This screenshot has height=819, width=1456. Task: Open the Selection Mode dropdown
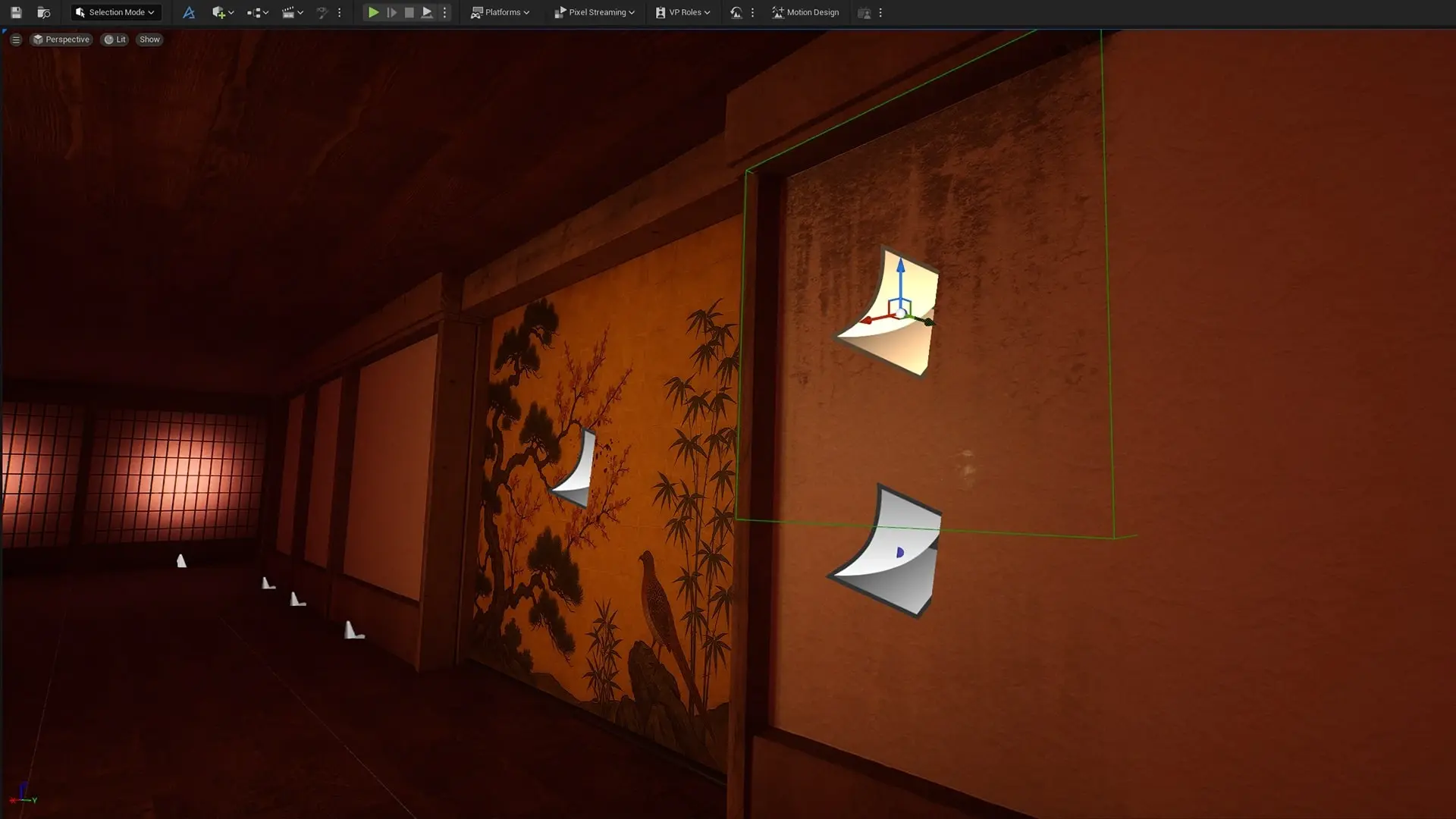point(115,12)
